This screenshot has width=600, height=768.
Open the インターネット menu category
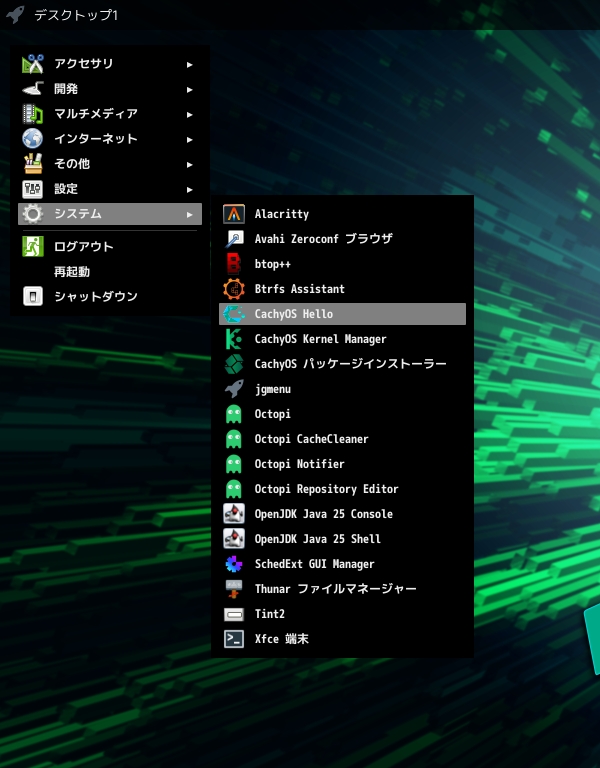click(x=110, y=139)
